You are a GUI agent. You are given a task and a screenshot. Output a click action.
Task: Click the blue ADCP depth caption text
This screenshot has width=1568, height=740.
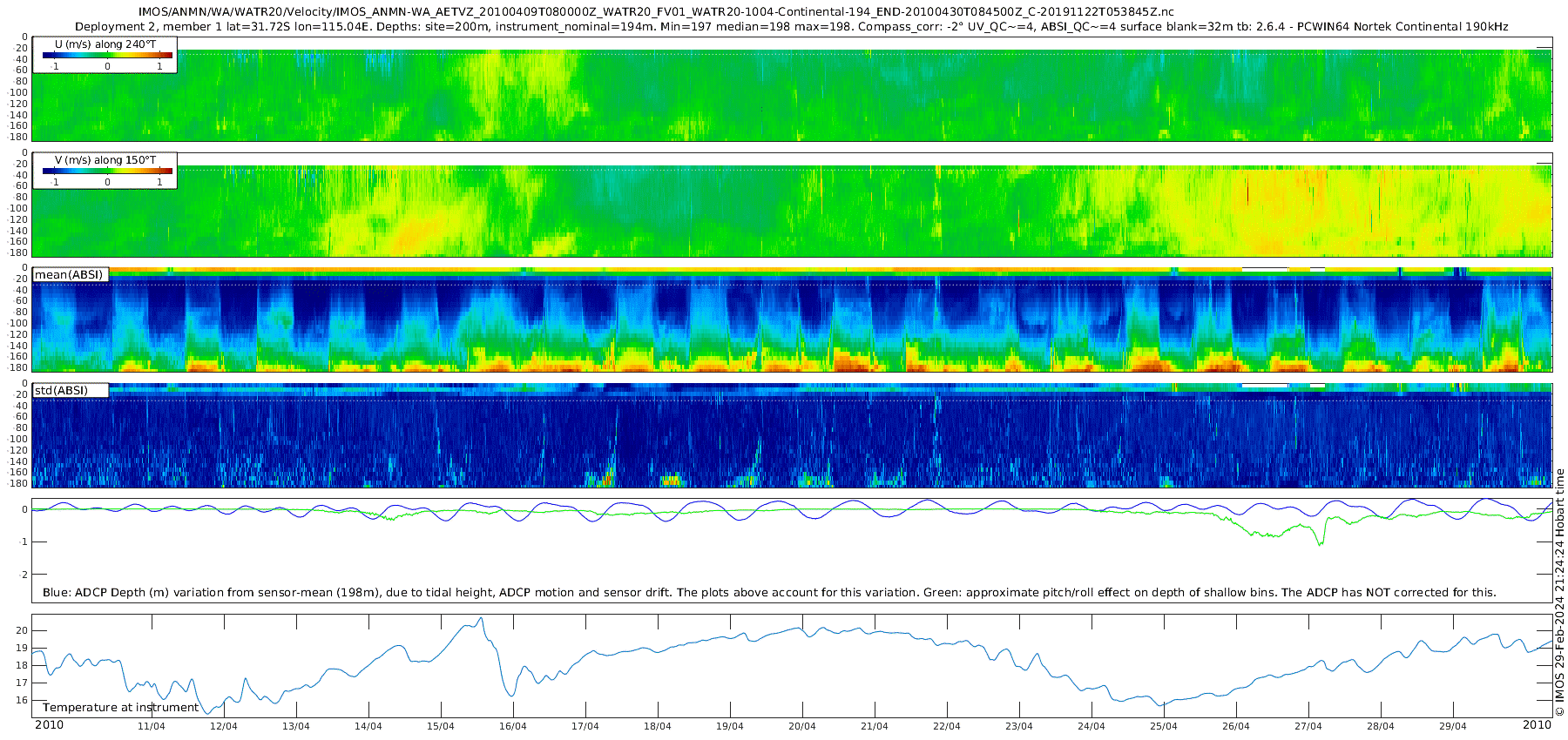click(769, 593)
